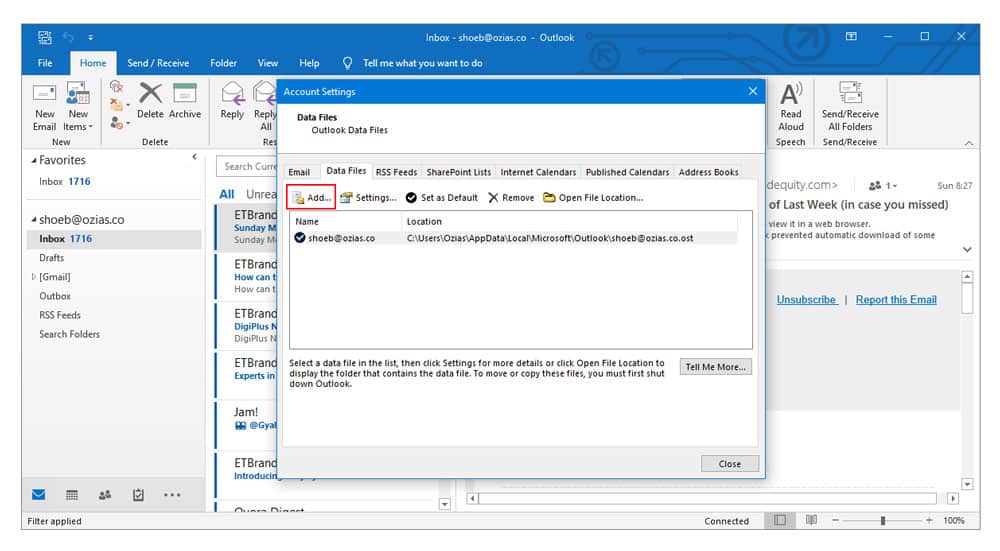Click Open File Location

[x=593, y=198]
